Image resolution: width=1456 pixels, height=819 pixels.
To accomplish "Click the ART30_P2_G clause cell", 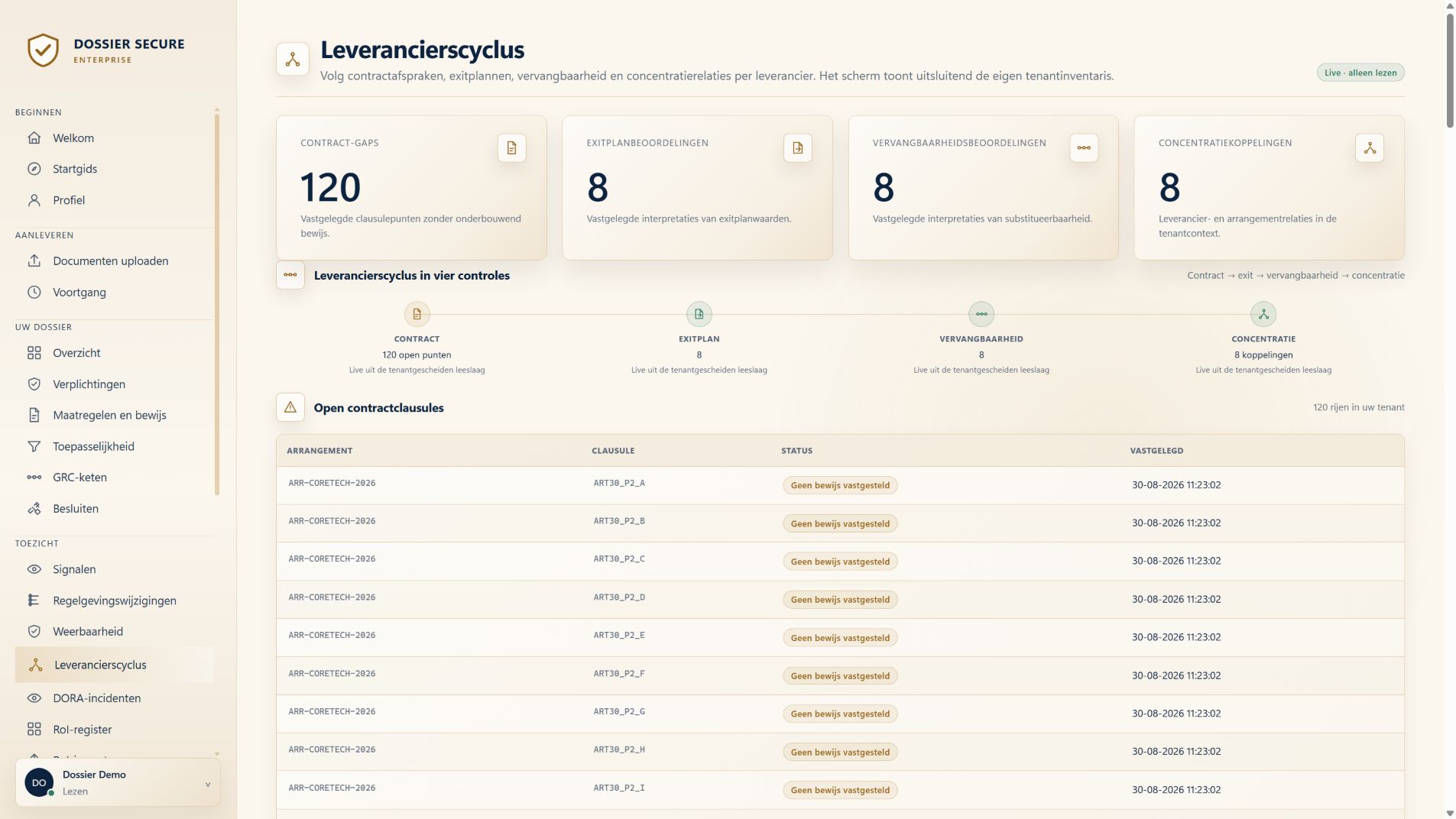I will tap(619, 712).
